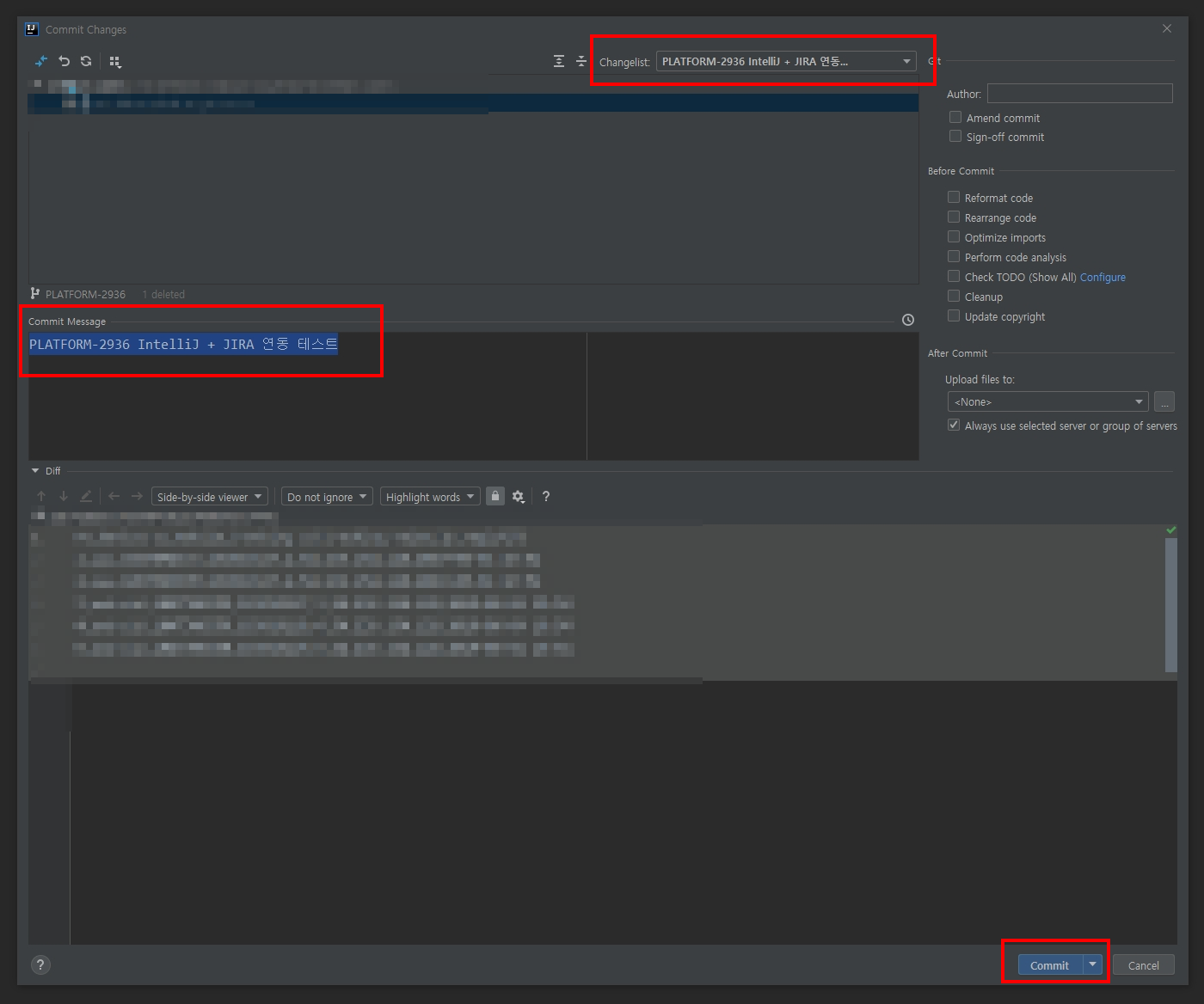1204x1004 pixels.
Task: Click the ellipsis button next to Upload files
Action: pos(1164,401)
